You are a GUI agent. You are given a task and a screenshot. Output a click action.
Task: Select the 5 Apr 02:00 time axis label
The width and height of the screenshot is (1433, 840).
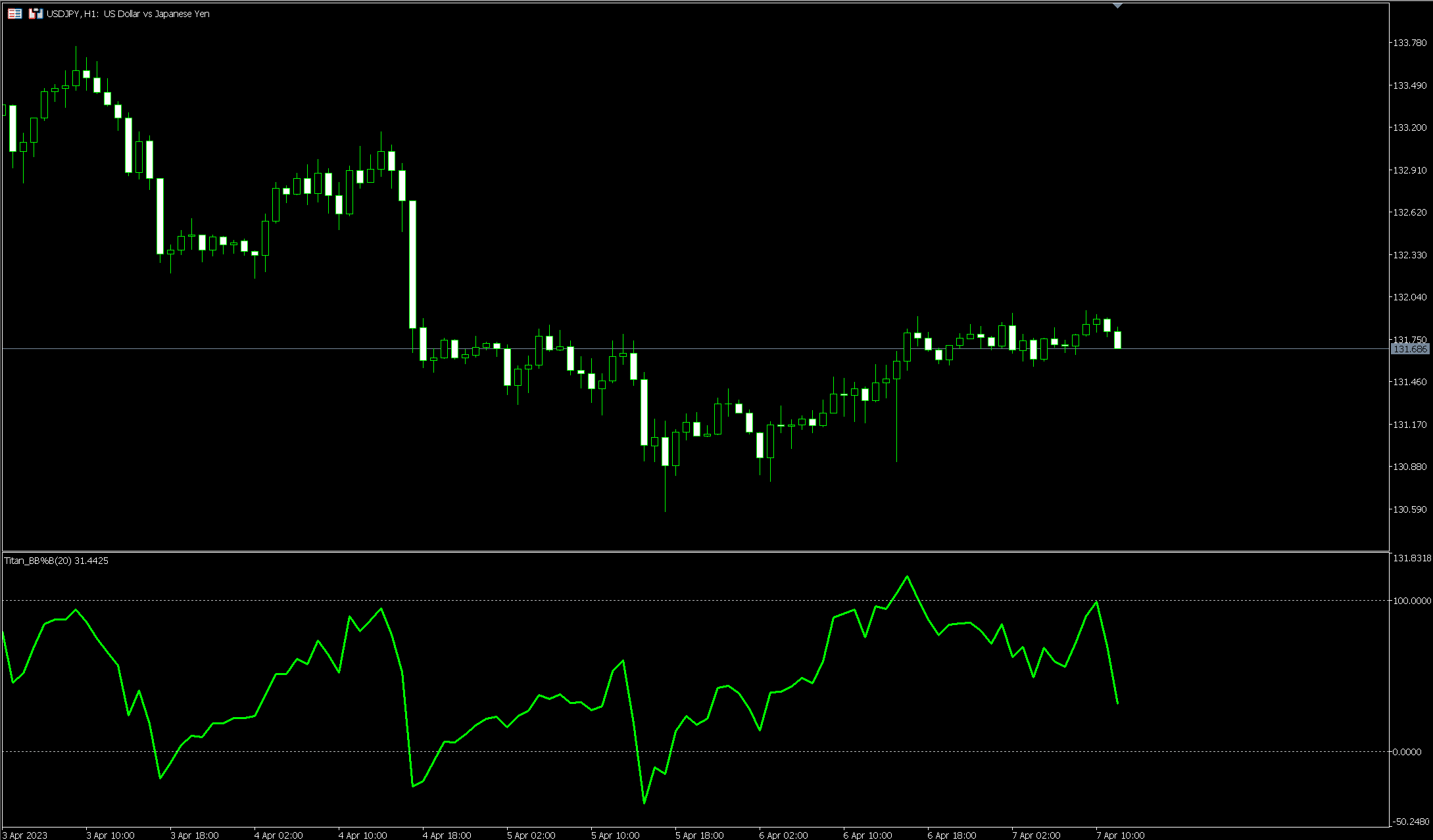(530, 835)
